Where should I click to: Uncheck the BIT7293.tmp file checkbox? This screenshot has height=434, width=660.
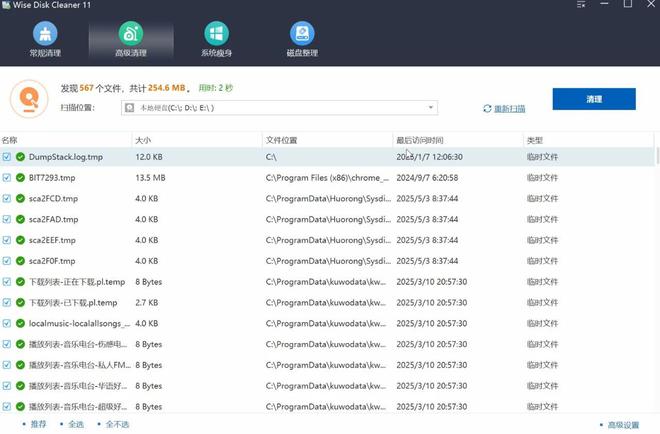click(x=7, y=178)
